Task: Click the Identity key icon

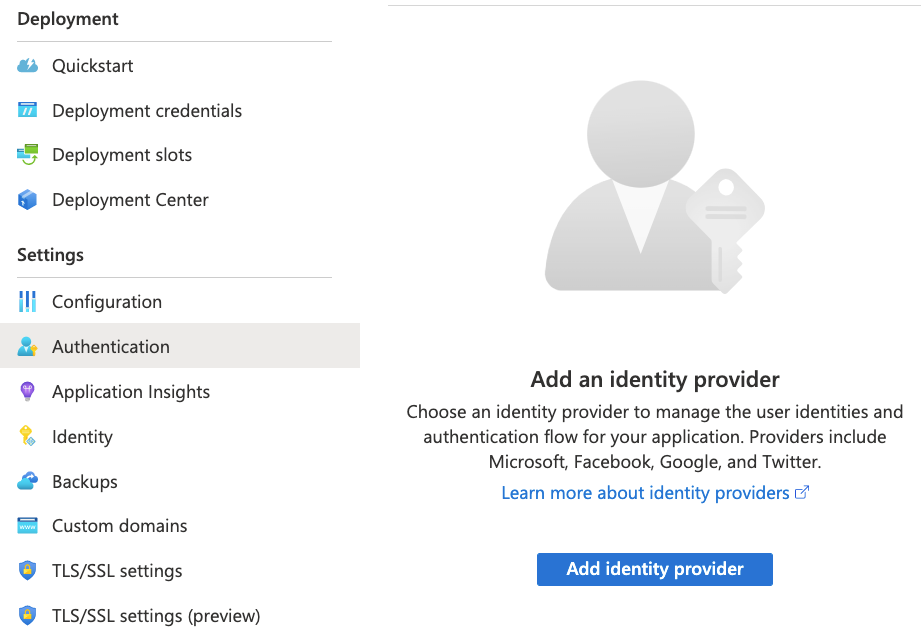Action: (x=27, y=436)
